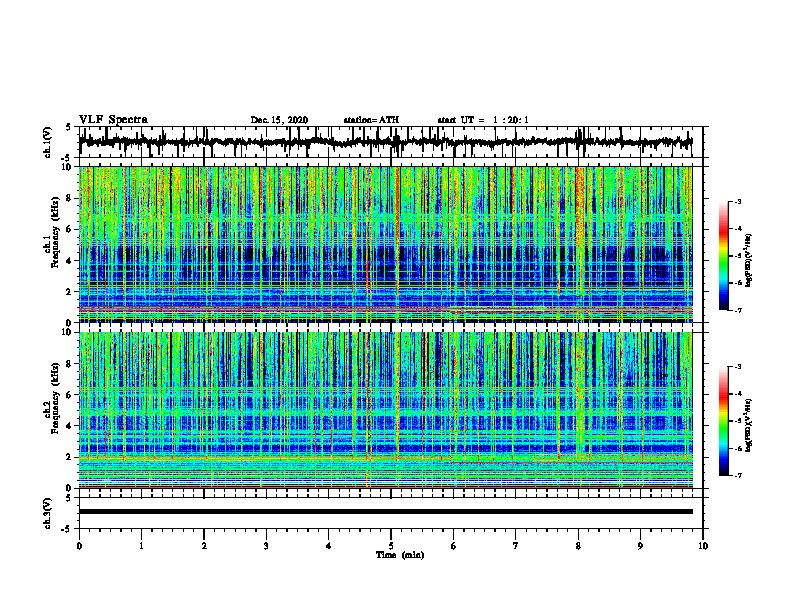Click the thick black ch.3 voltage trace
This screenshot has height=612, width=792.
386,512
